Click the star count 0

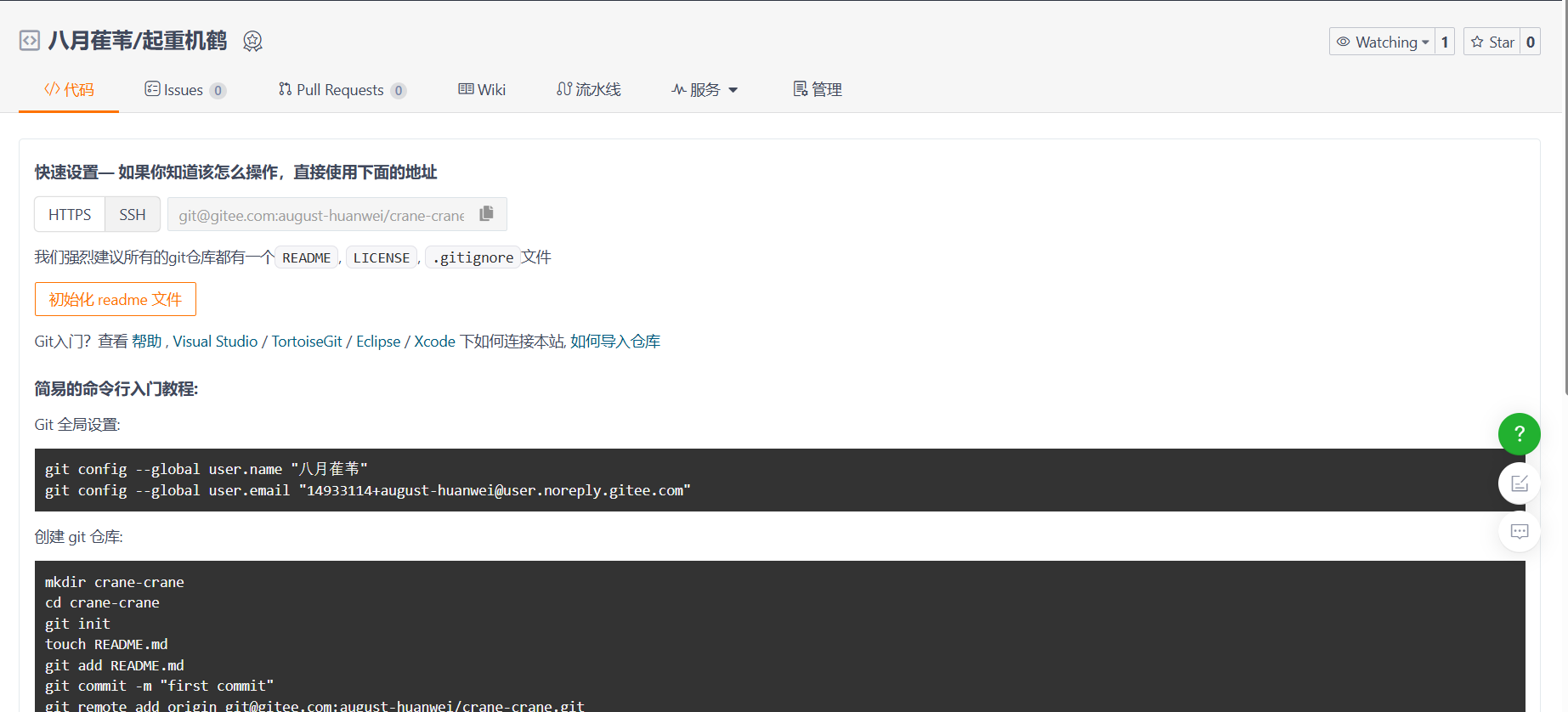click(x=1530, y=42)
